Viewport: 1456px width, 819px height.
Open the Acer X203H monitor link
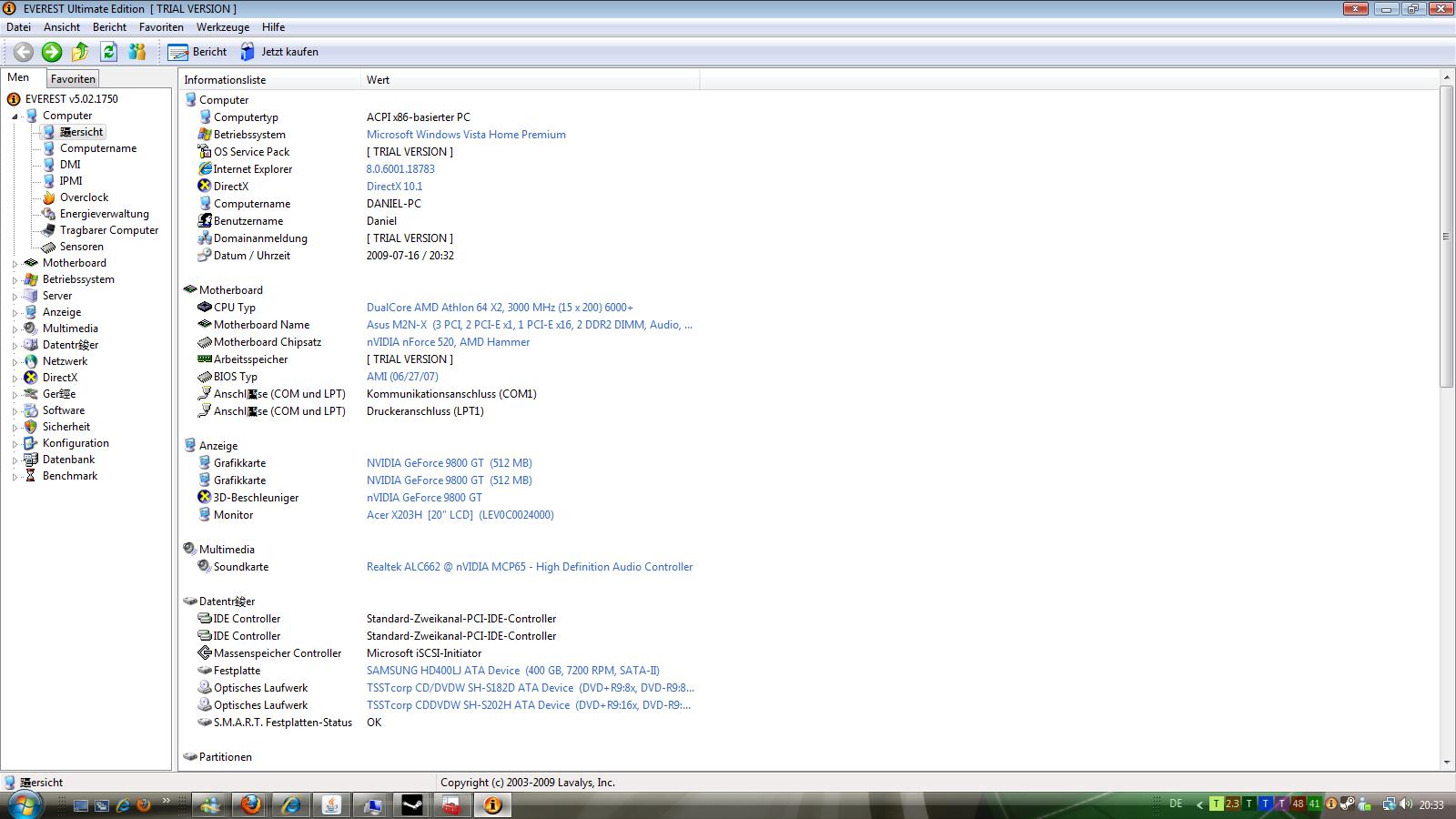coord(460,515)
